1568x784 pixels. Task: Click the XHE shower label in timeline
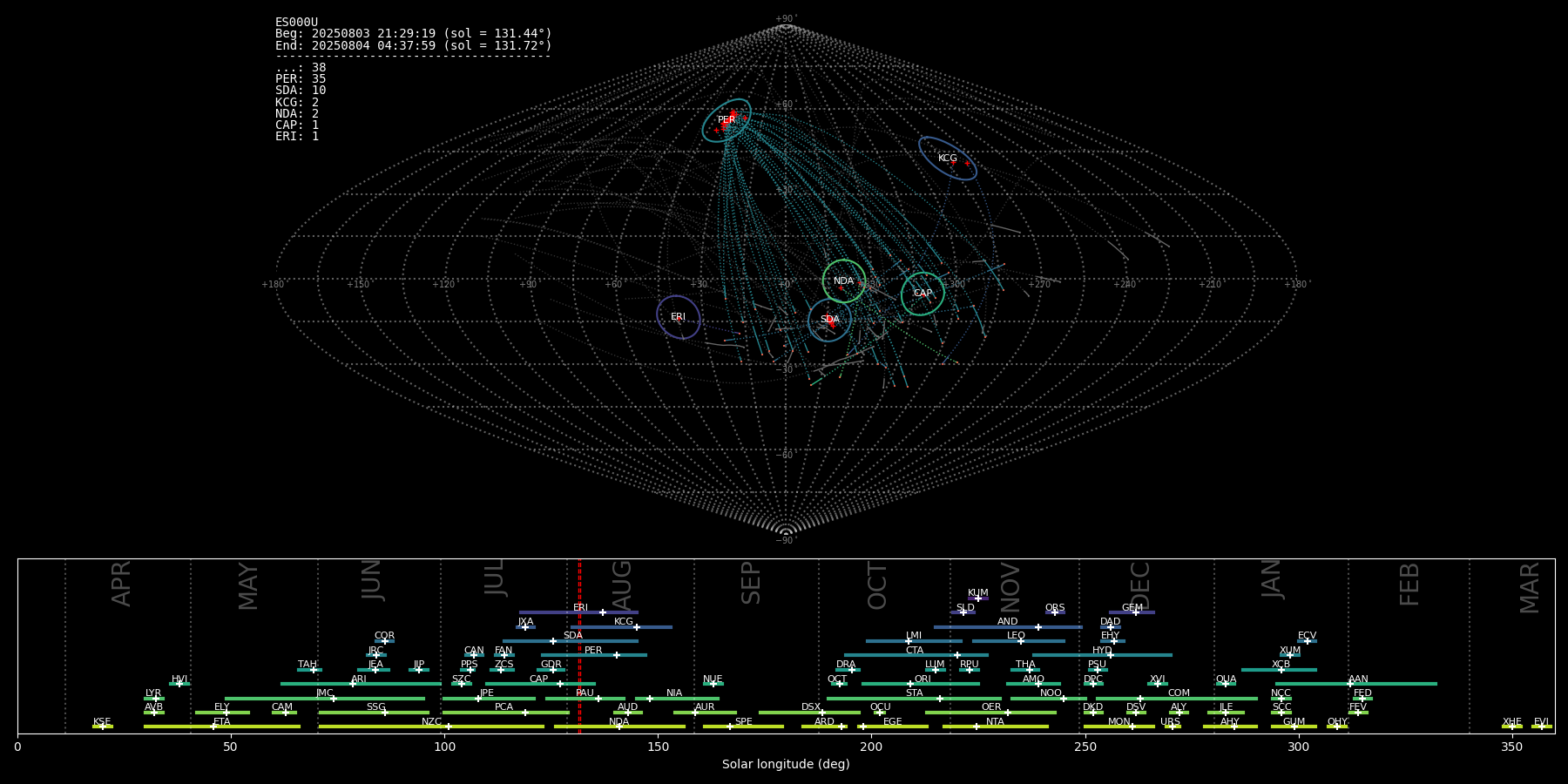pyautogui.click(x=1511, y=722)
